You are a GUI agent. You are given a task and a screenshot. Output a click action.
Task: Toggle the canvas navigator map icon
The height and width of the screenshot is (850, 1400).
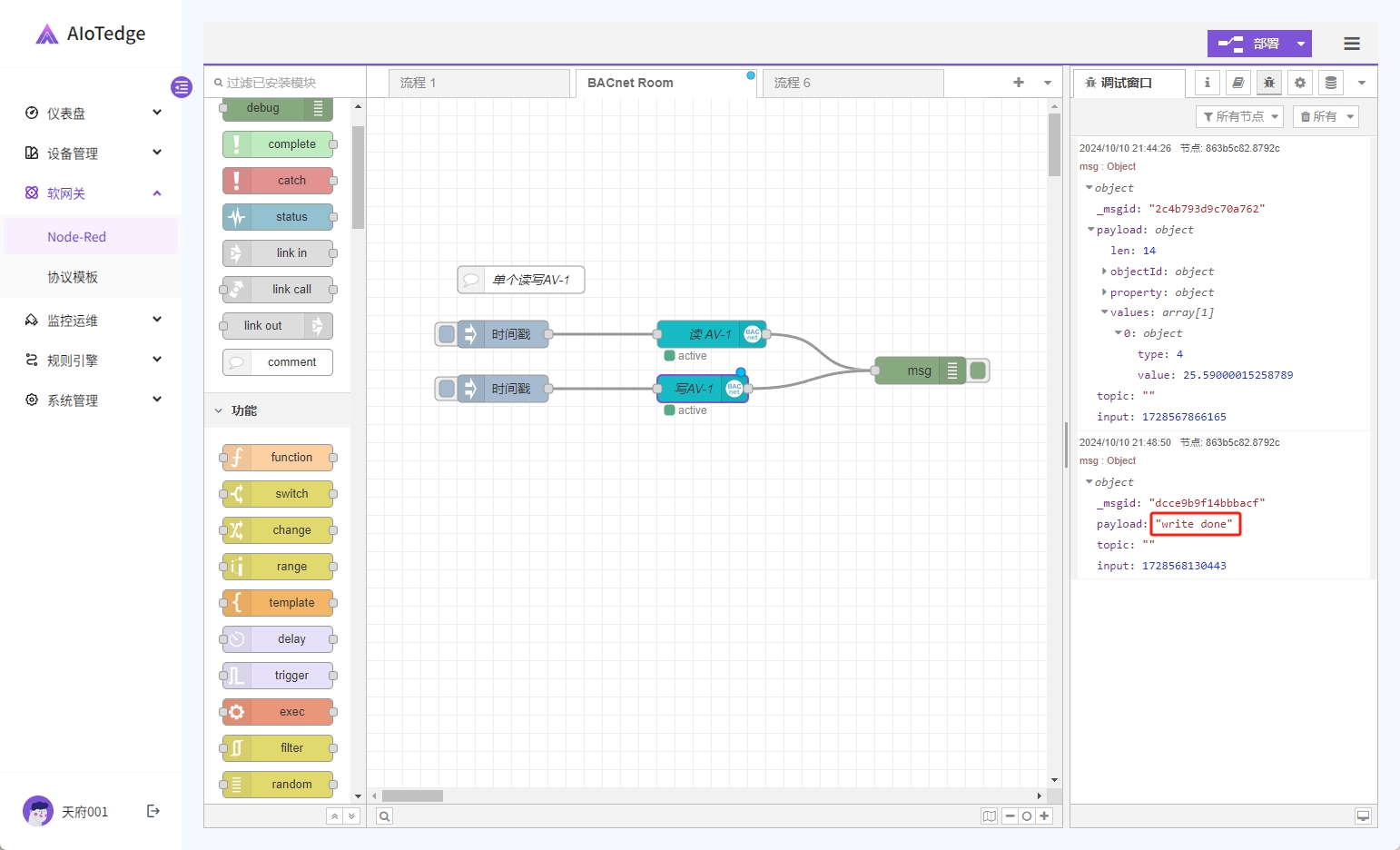989,815
